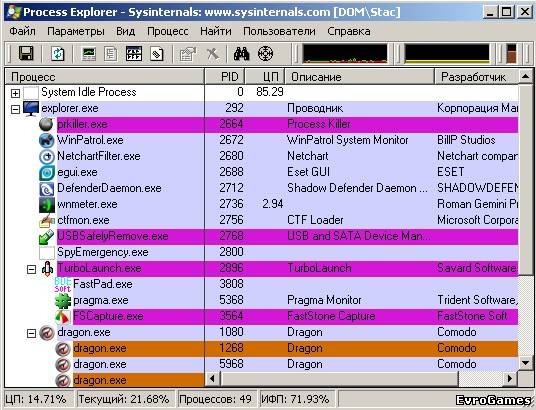
Task: Click PID cell 5968
Action: pos(231,364)
